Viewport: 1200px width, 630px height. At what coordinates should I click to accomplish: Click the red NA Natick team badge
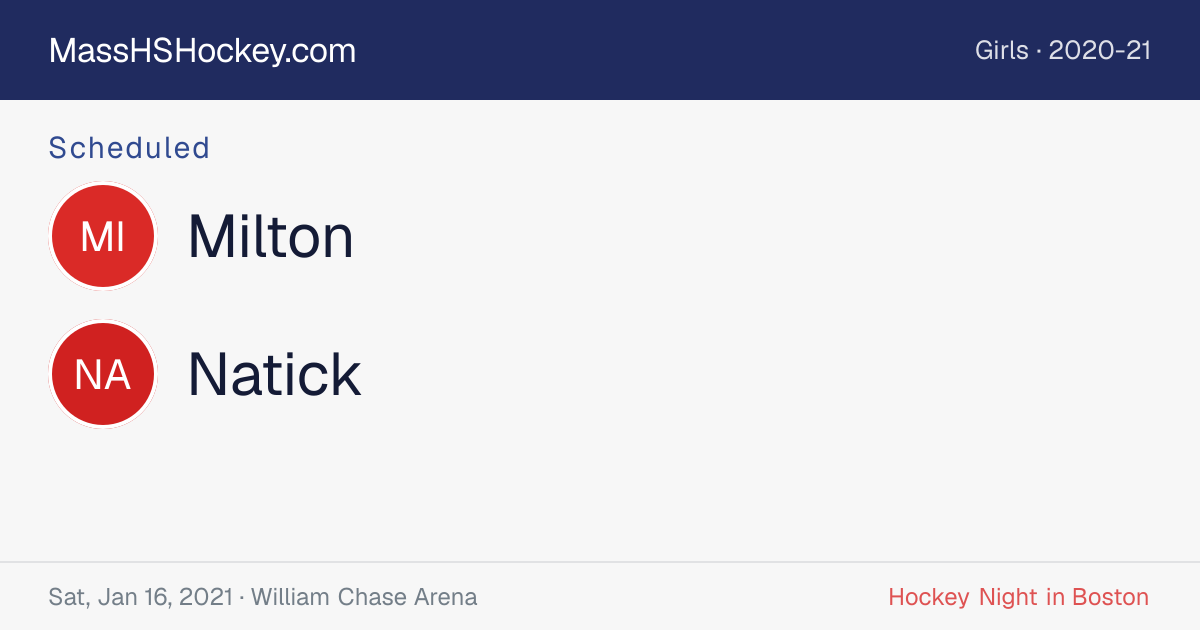(x=103, y=375)
